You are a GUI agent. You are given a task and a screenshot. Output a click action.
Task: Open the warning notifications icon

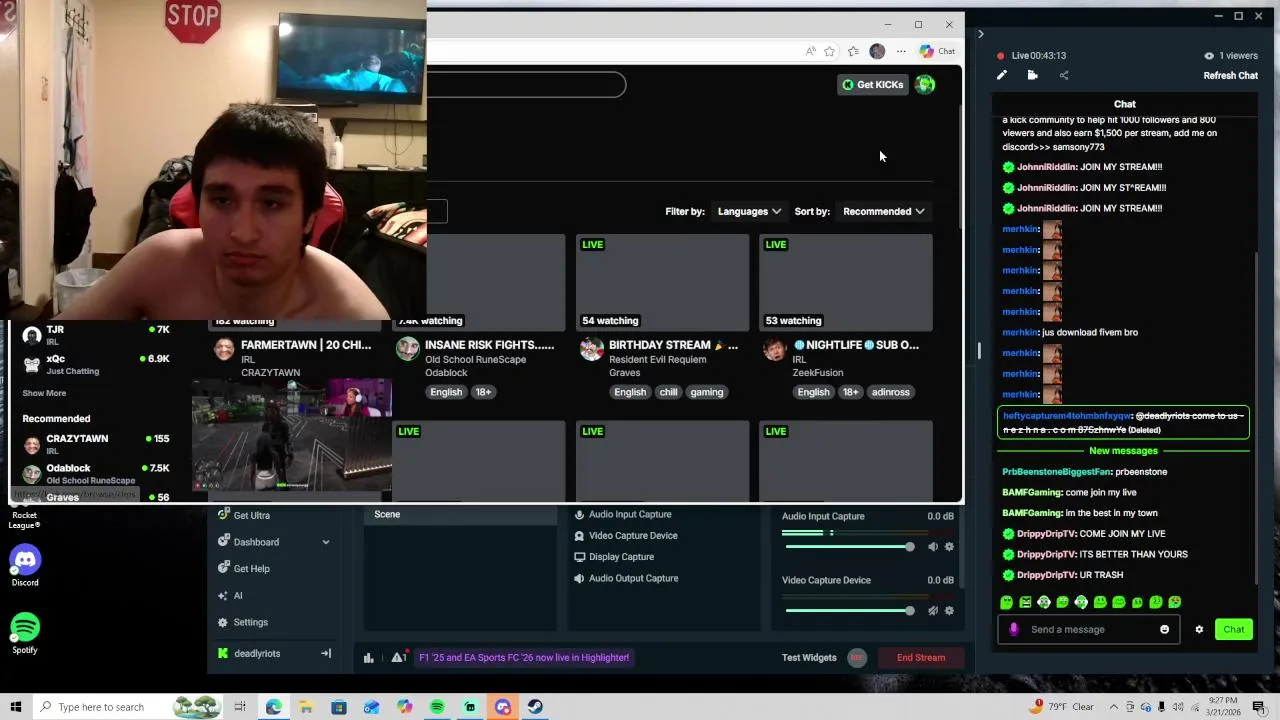(x=398, y=657)
